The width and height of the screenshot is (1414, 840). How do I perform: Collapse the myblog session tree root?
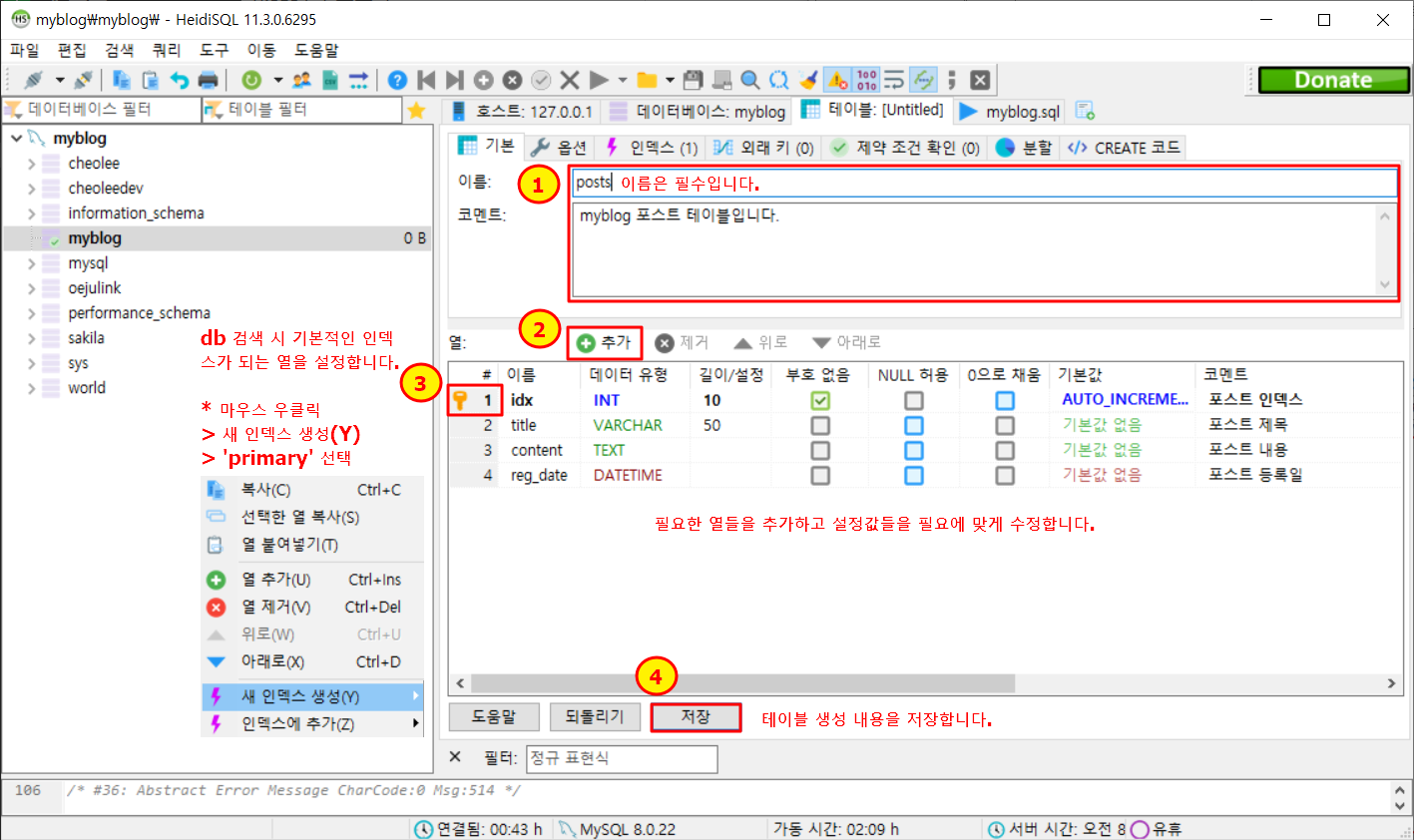pyautogui.click(x=16, y=139)
